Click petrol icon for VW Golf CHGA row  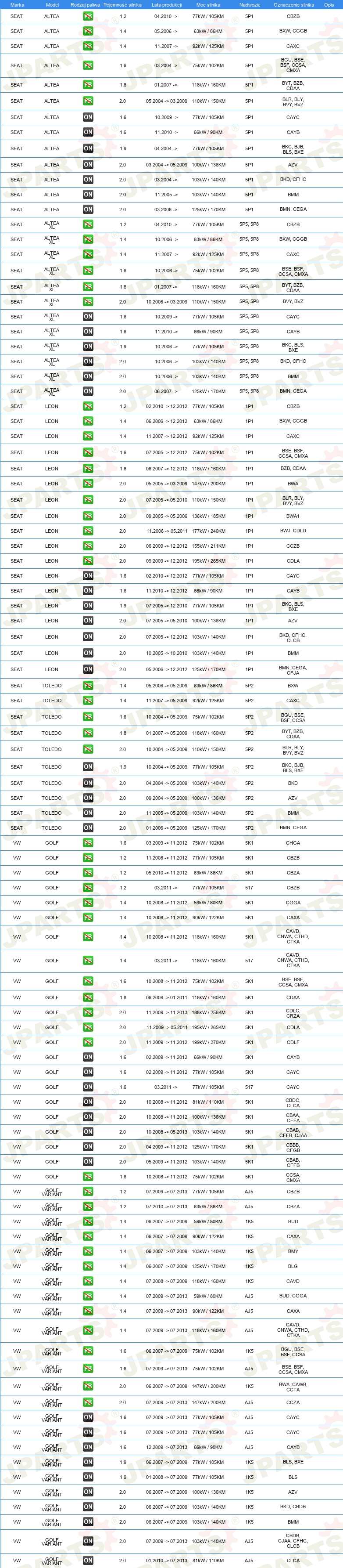click(88, 843)
